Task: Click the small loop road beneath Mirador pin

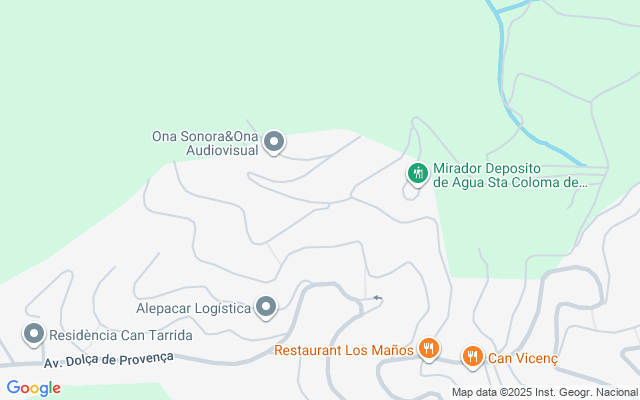Action: tap(410, 192)
